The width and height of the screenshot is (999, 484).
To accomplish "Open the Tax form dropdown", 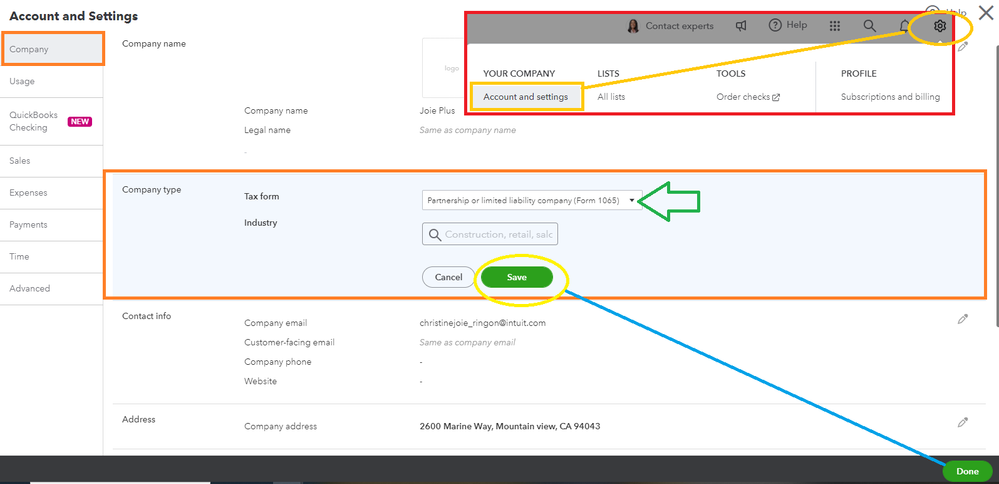I will click(x=532, y=200).
